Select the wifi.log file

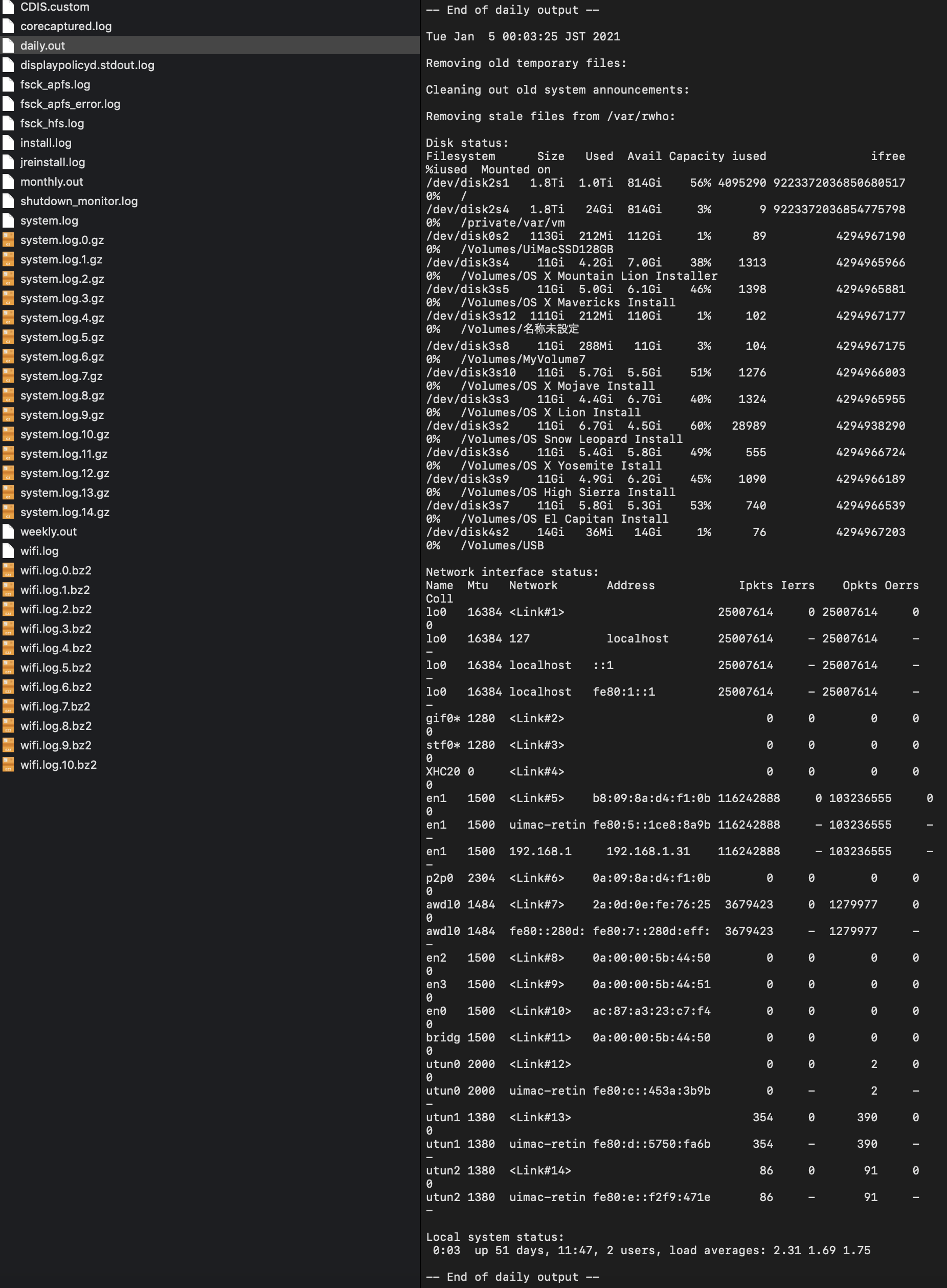click(39, 551)
